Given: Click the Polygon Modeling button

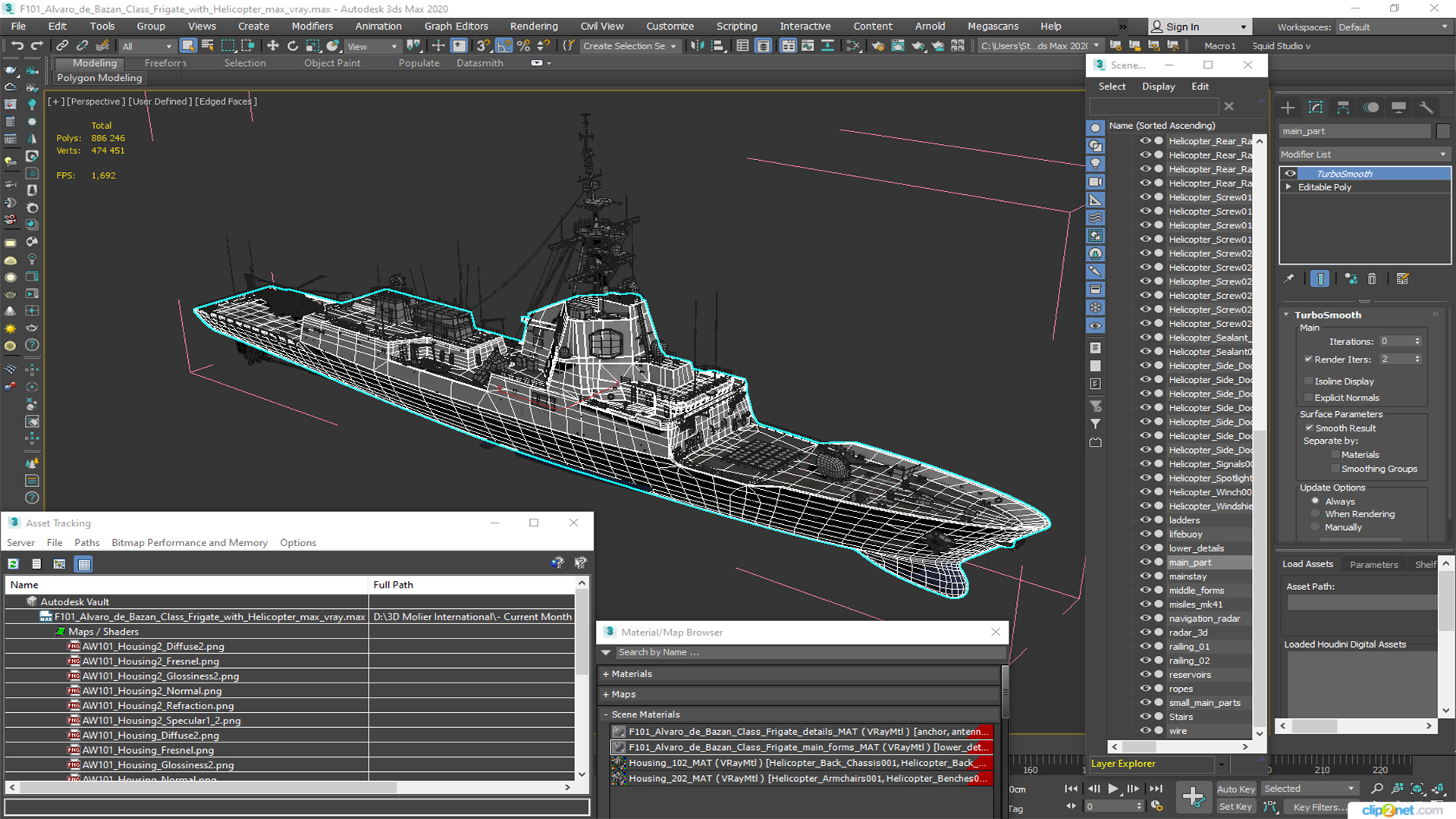Looking at the screenshot, I should [99, 78].
